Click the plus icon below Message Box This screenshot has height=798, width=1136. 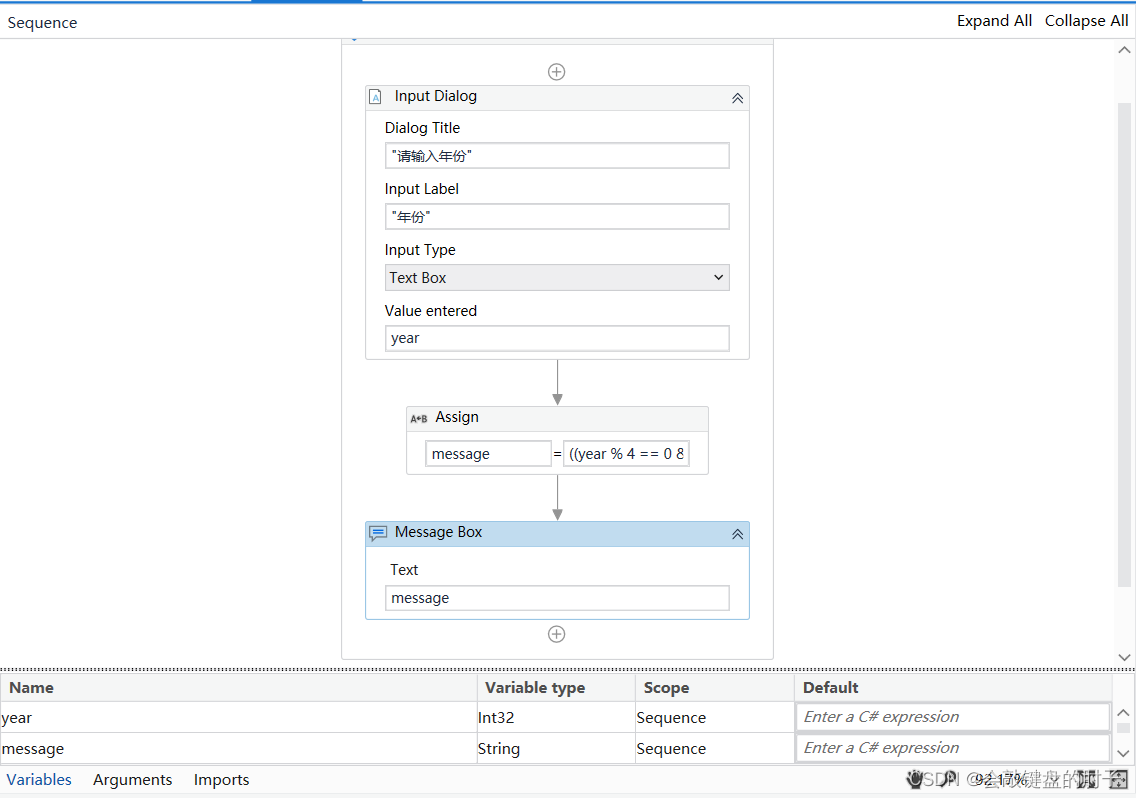(x=556, y=633)
